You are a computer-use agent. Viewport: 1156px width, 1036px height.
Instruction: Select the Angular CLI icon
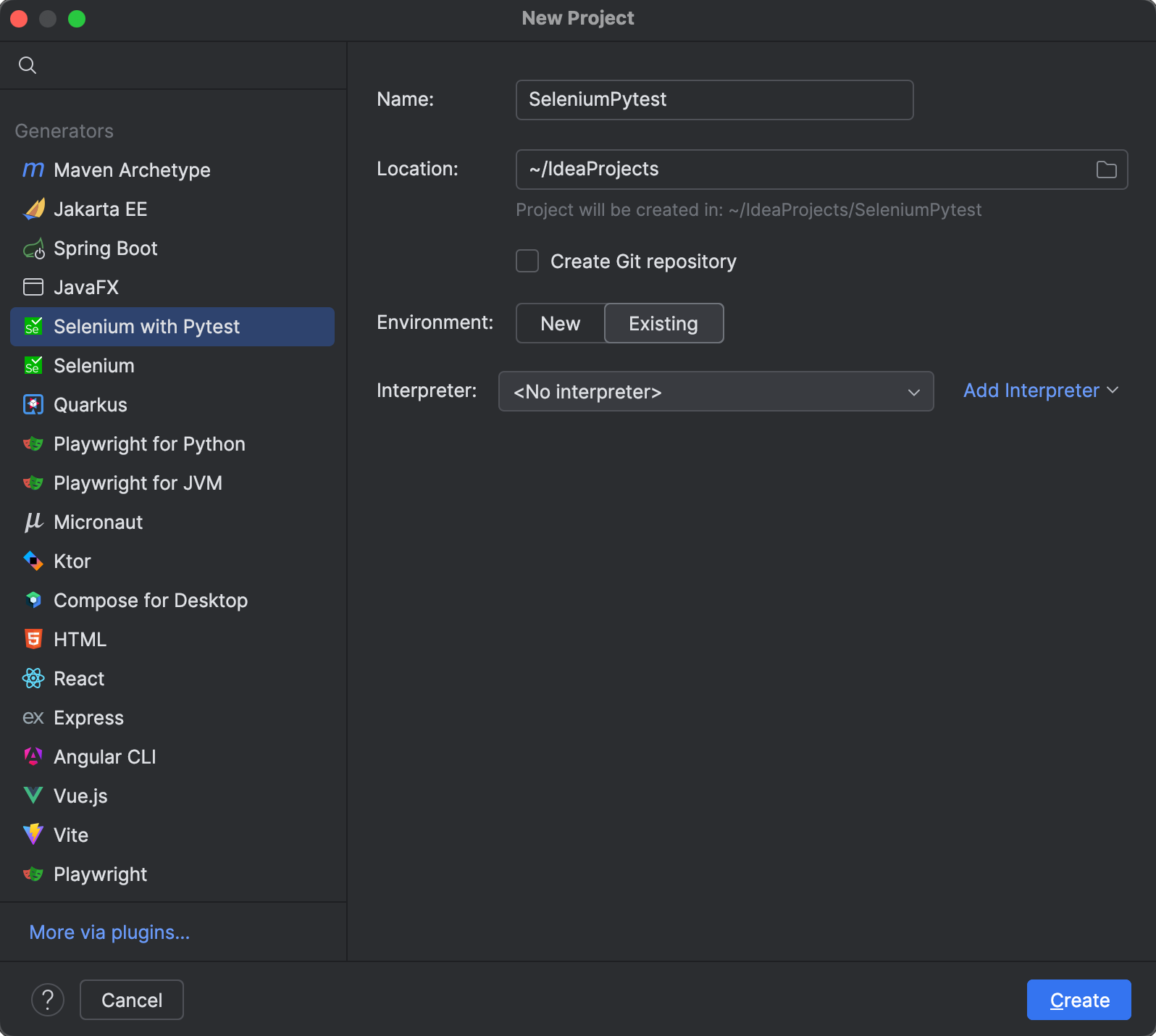tap(33, 756)
